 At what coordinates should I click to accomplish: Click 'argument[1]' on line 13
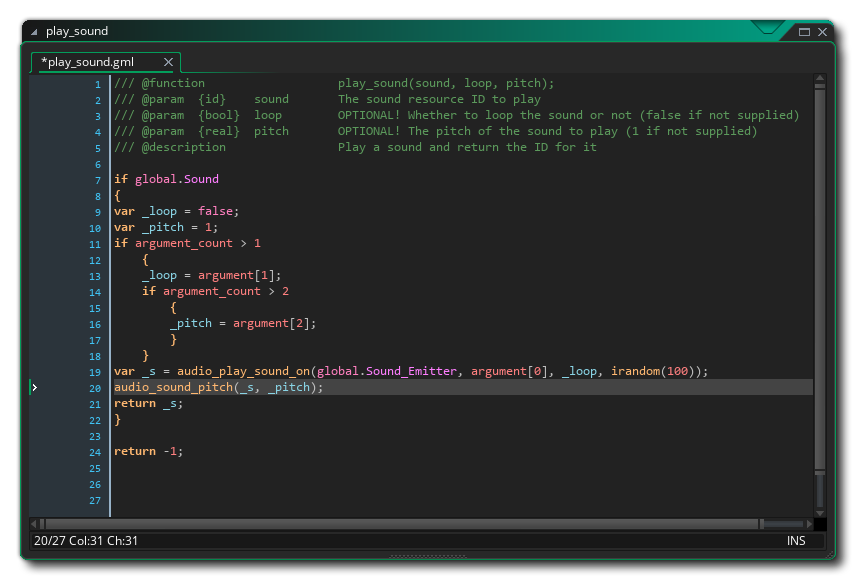tap(236, 275)
